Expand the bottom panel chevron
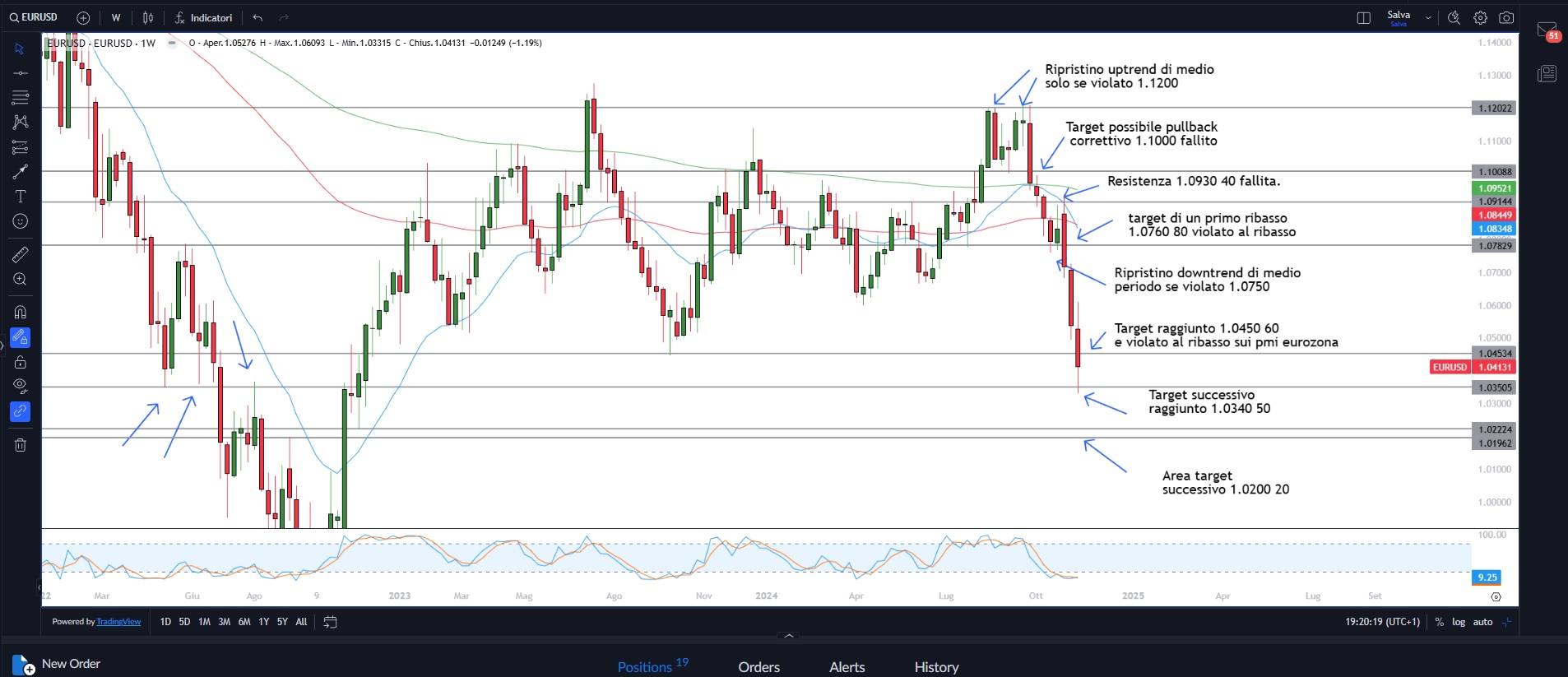The image size is (1568, 677). point(788,635)
